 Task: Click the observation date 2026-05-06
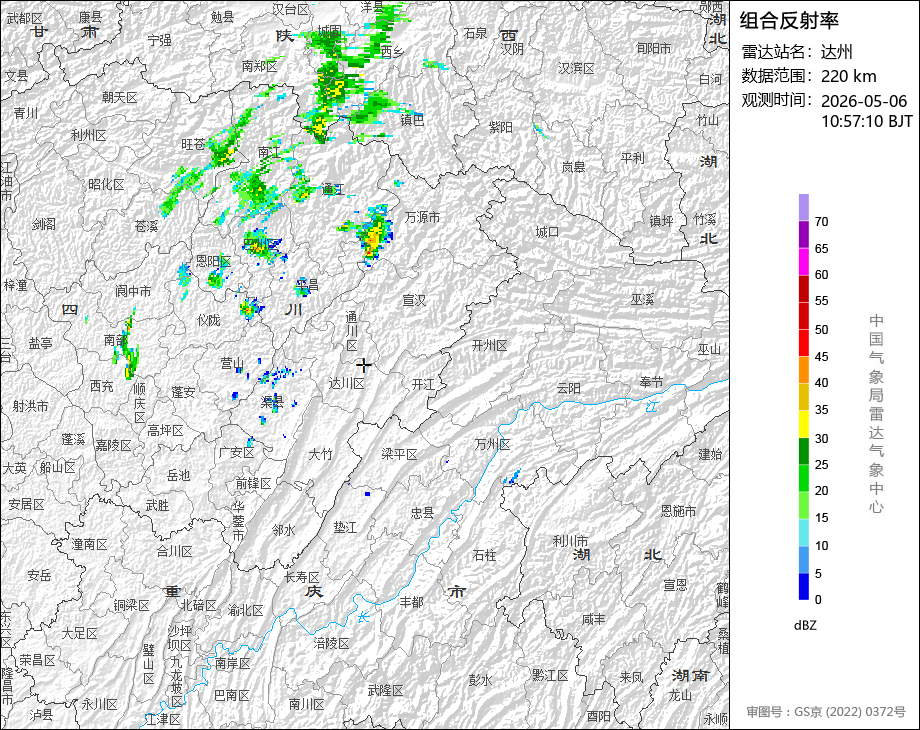click(x=864, y=101)
